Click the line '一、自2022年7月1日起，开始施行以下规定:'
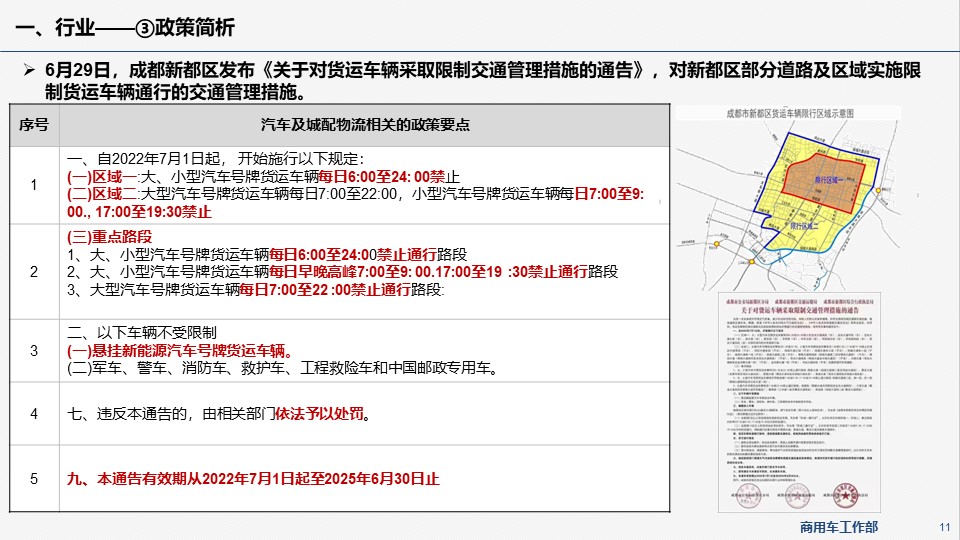 (215, 159)
